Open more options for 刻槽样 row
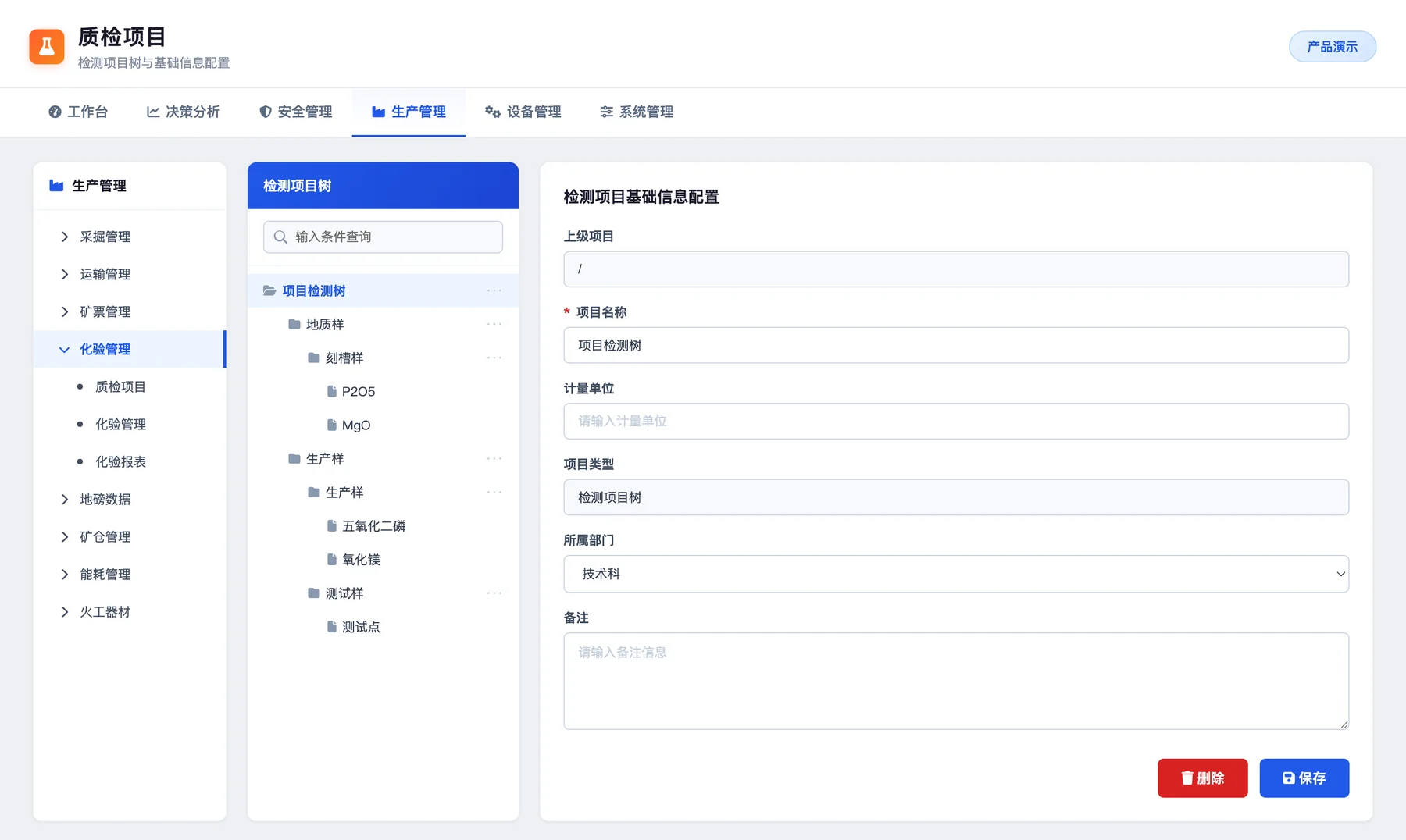Viewport: 1406px width, 840px height. pyautogui.click(x=494, y=358)
